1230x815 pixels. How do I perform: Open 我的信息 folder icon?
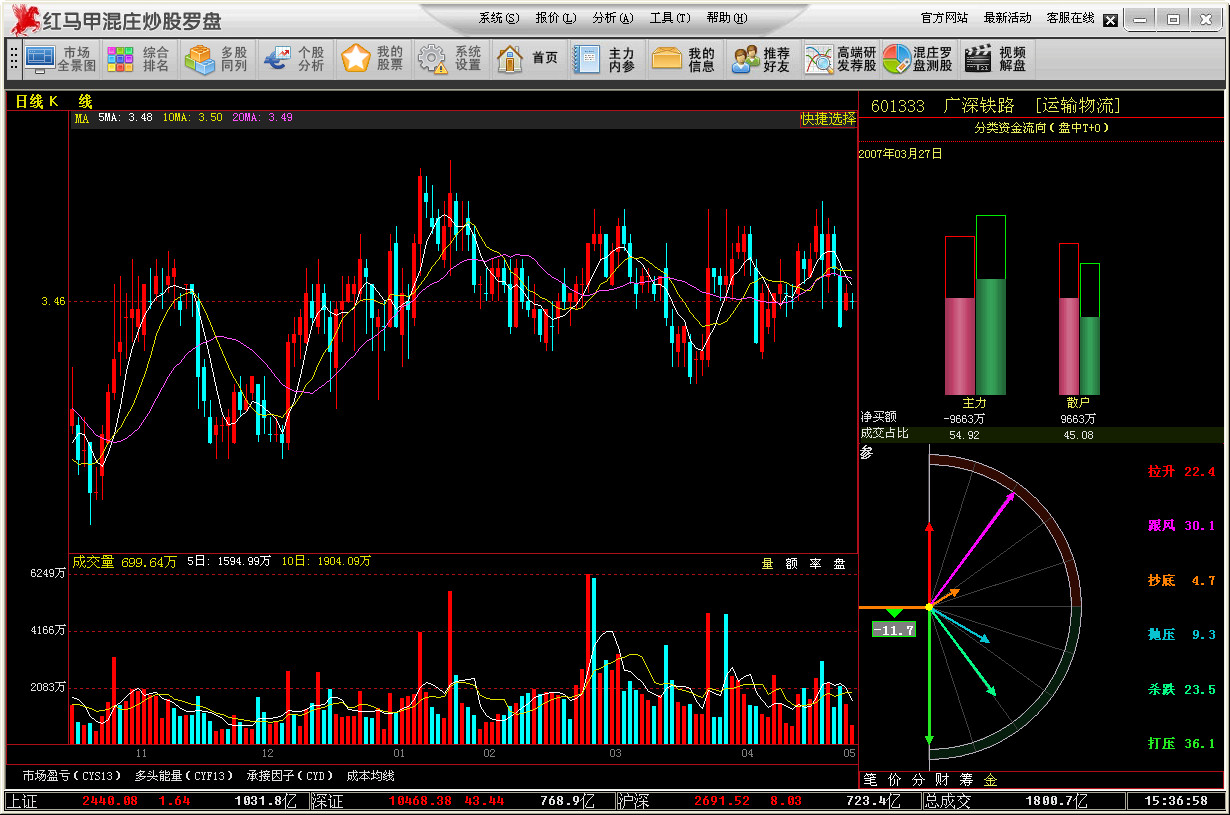pos(684,59)
